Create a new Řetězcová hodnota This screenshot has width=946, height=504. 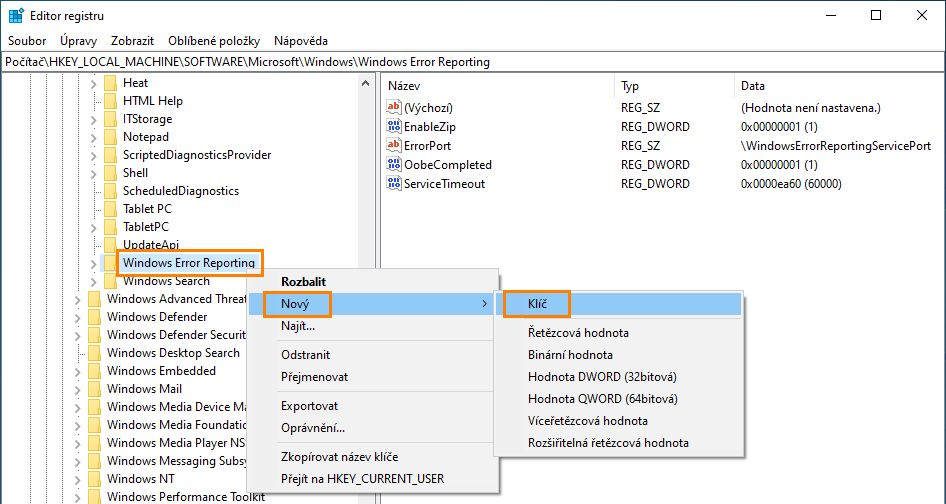coord(618,333)
